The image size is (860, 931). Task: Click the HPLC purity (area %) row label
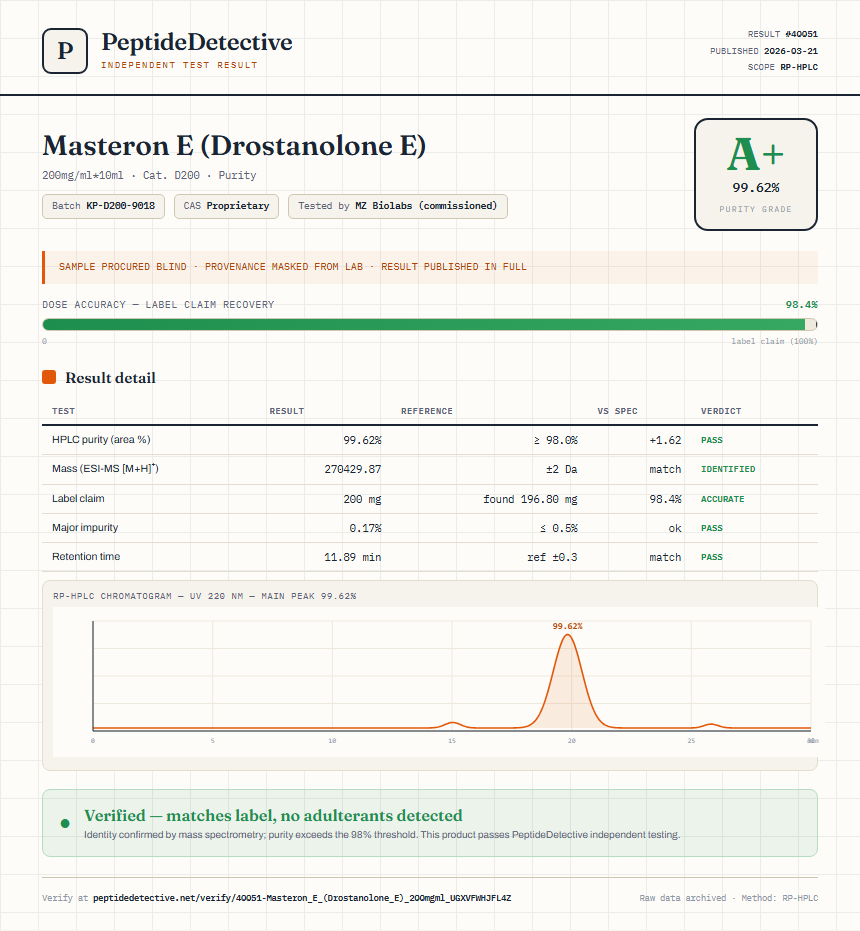pos(101,439)
